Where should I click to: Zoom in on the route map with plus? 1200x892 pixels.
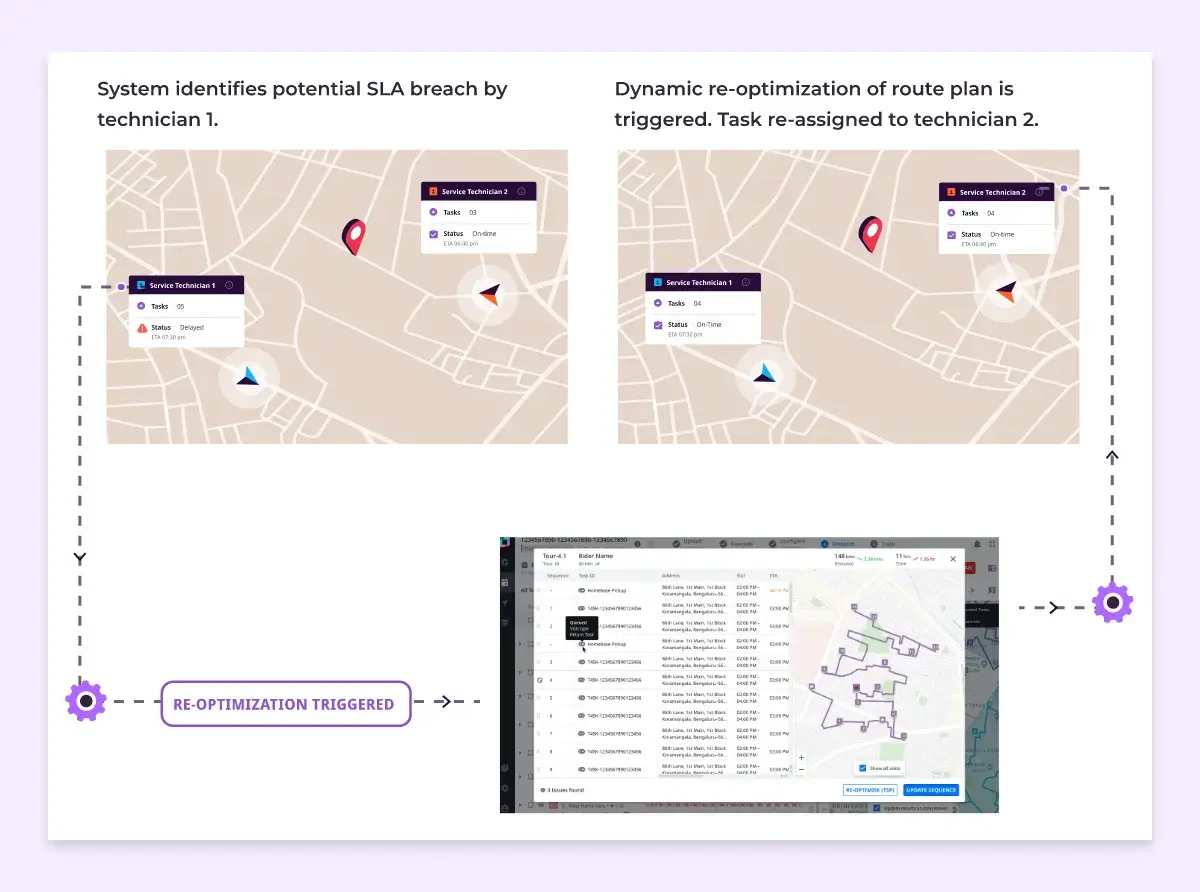tap(801, 757)
